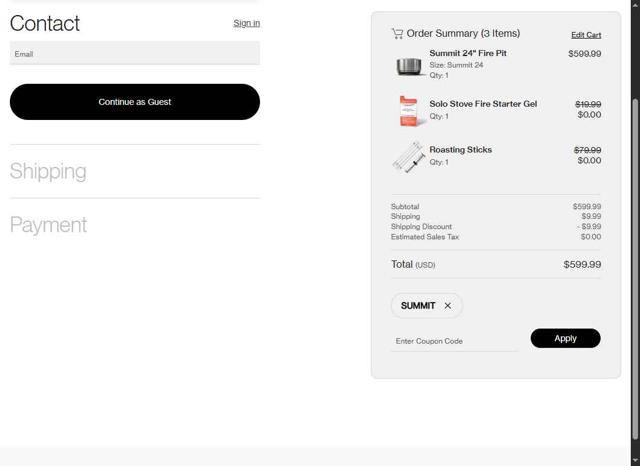
Task: Click the shopping cart icon in Order Summary
Action: (x=397, y=34)
